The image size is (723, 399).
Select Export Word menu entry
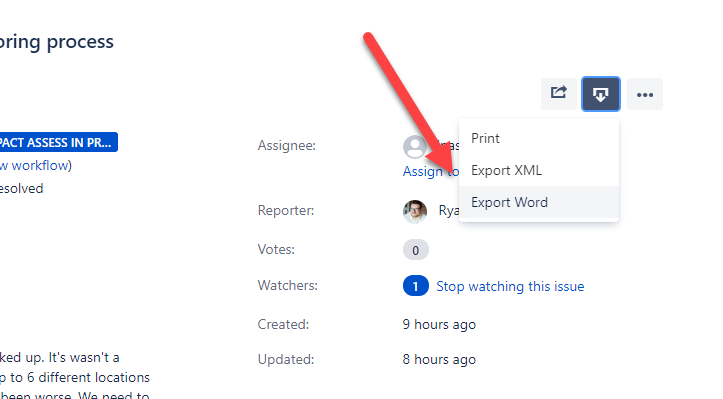coord(539,202)
